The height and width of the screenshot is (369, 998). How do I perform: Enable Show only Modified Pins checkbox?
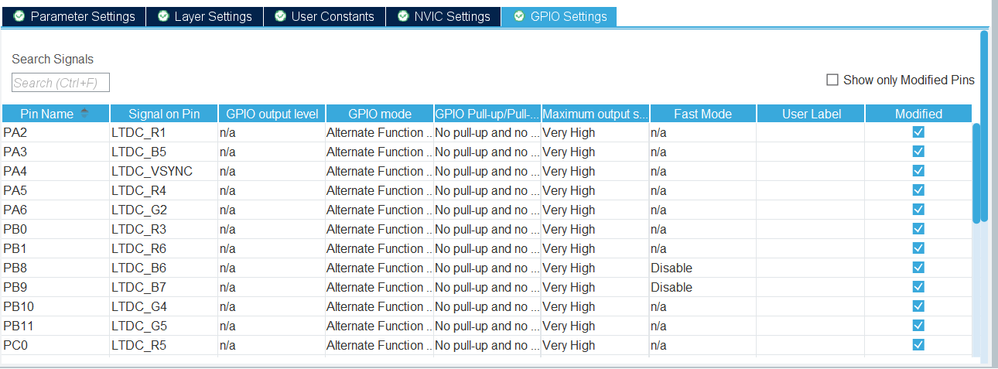832,80
